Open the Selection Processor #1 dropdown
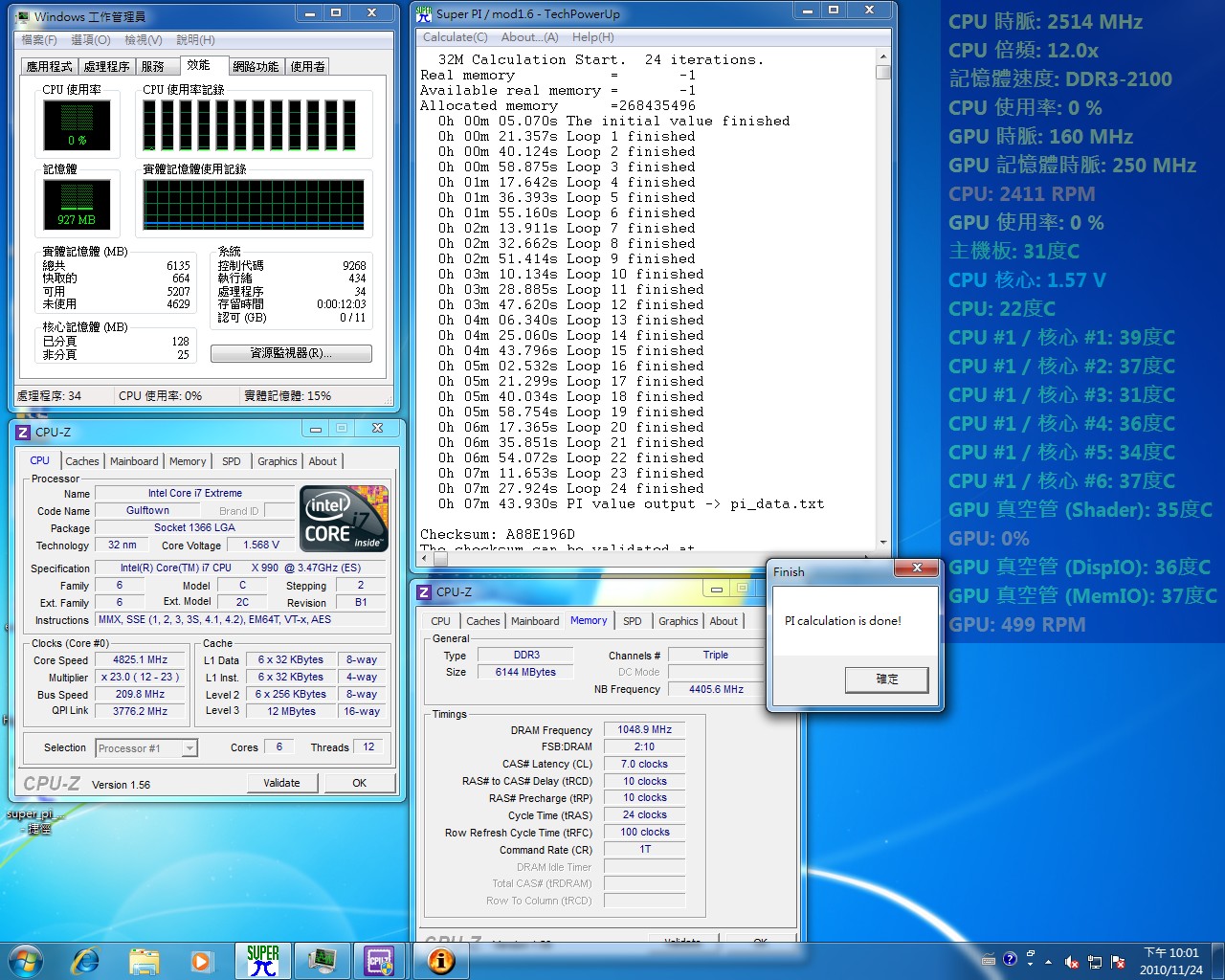 click(146, 748)
